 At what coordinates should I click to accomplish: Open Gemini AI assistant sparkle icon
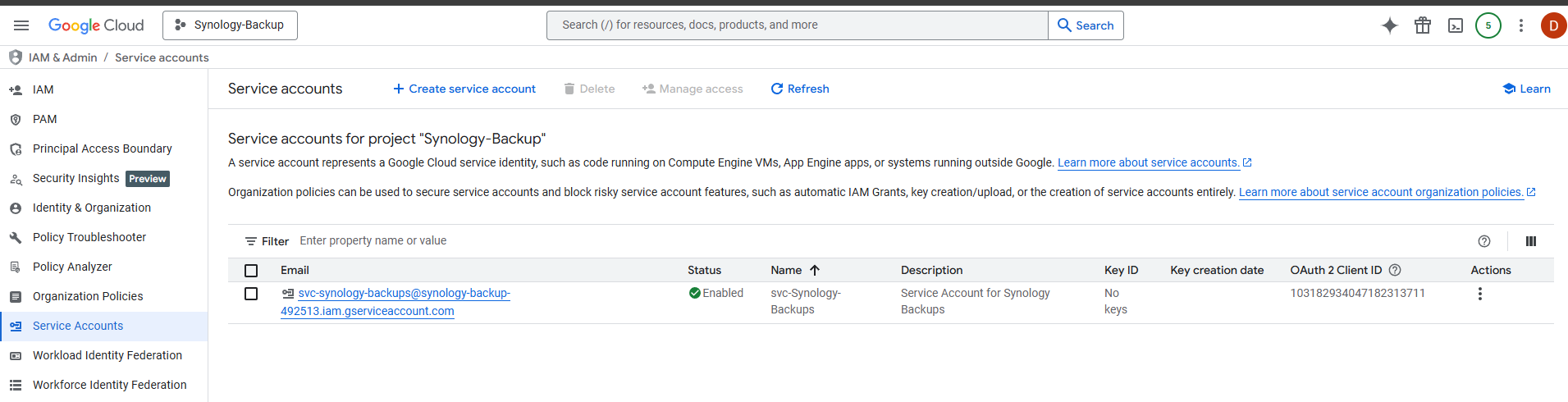pyautogui.click(x=1390, y=25)
